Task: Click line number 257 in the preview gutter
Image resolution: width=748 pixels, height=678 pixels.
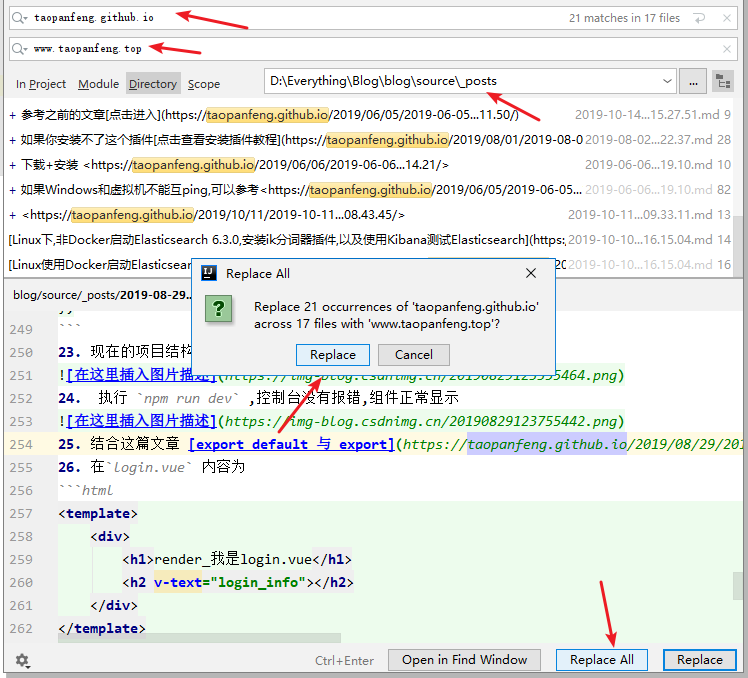Action: pyautogui.click(x=21, y=514)
